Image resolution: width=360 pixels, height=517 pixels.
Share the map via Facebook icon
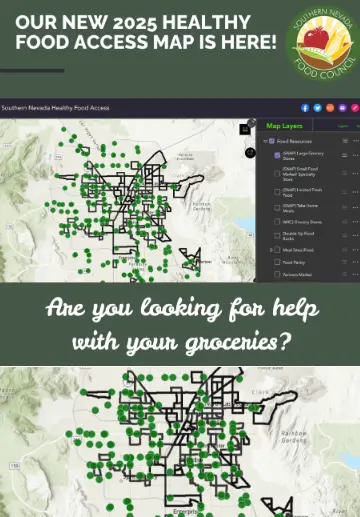(305, 108)
